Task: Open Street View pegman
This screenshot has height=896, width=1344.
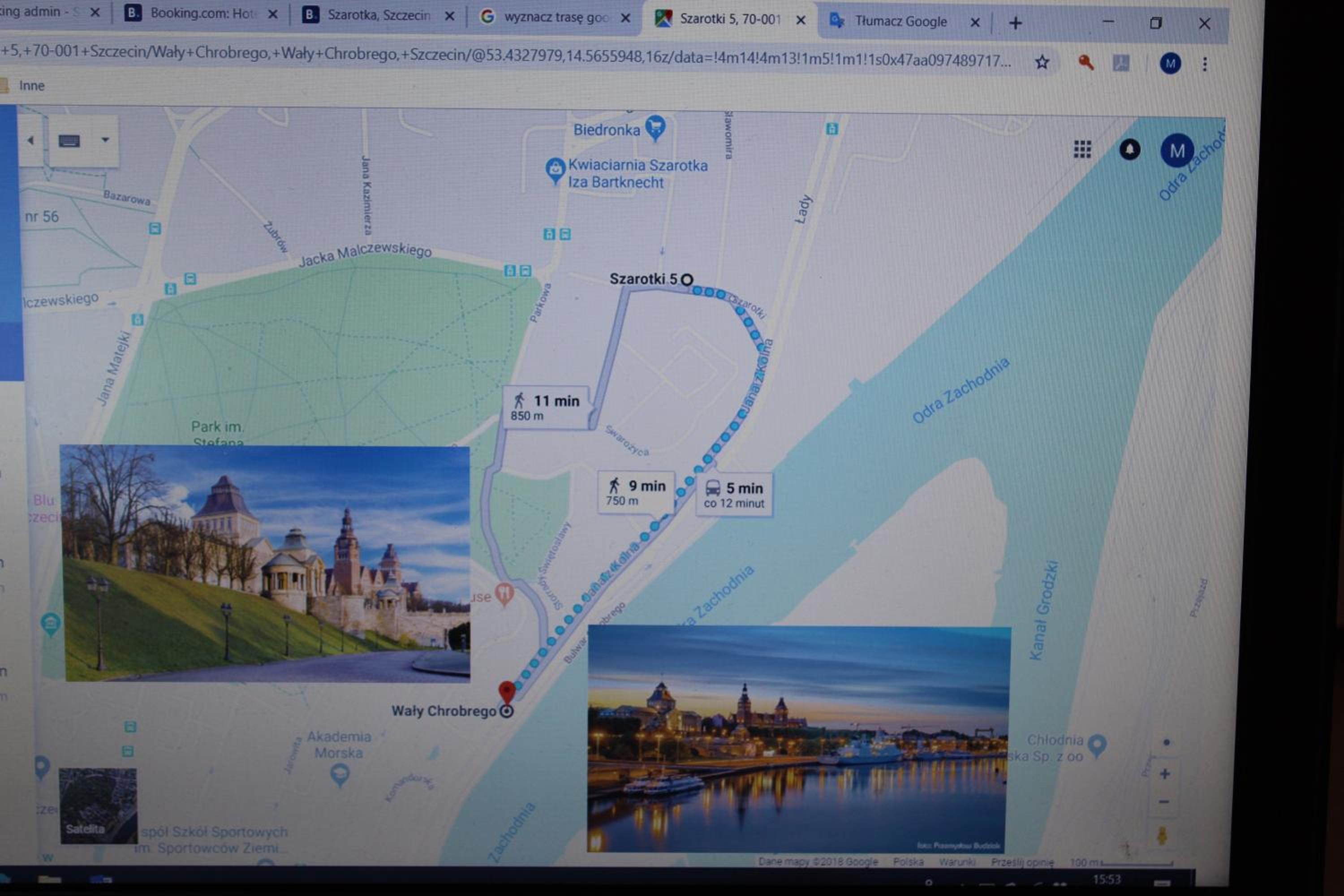Action: point(1161,836)
